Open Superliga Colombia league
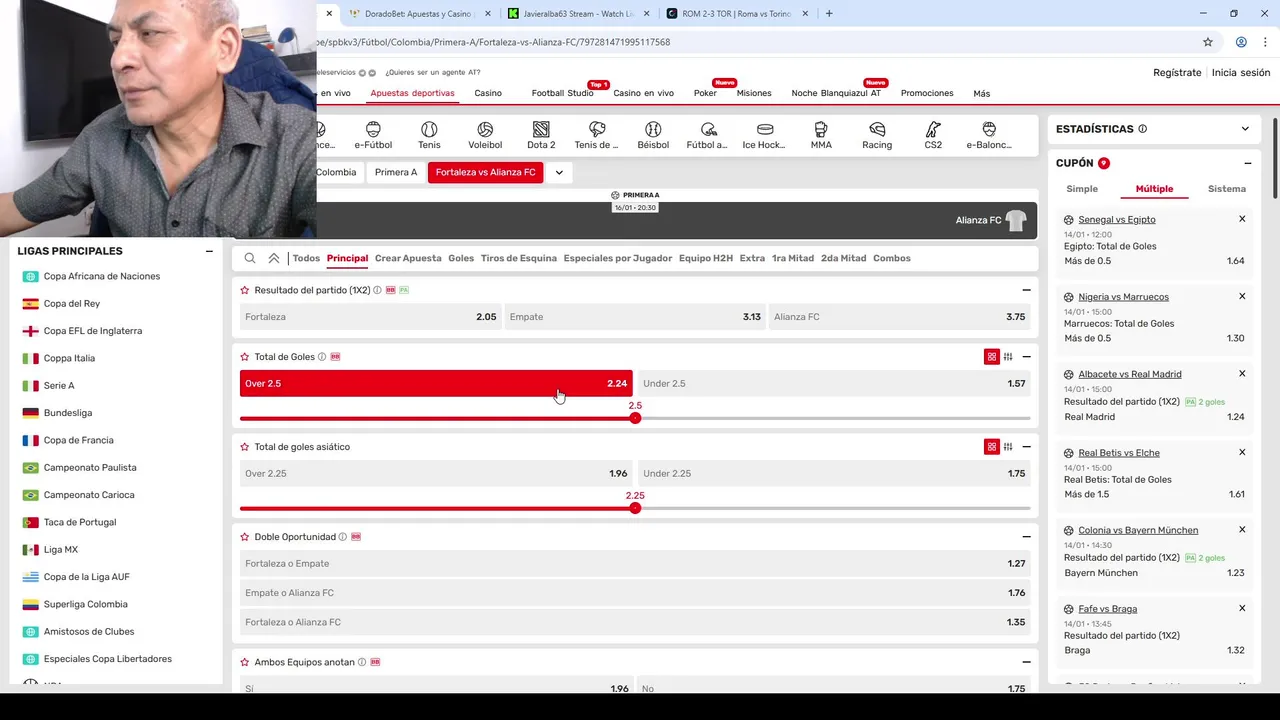The height and width of the screenshot is (720, 1280). pyautogui.click(x=86, y=604)
